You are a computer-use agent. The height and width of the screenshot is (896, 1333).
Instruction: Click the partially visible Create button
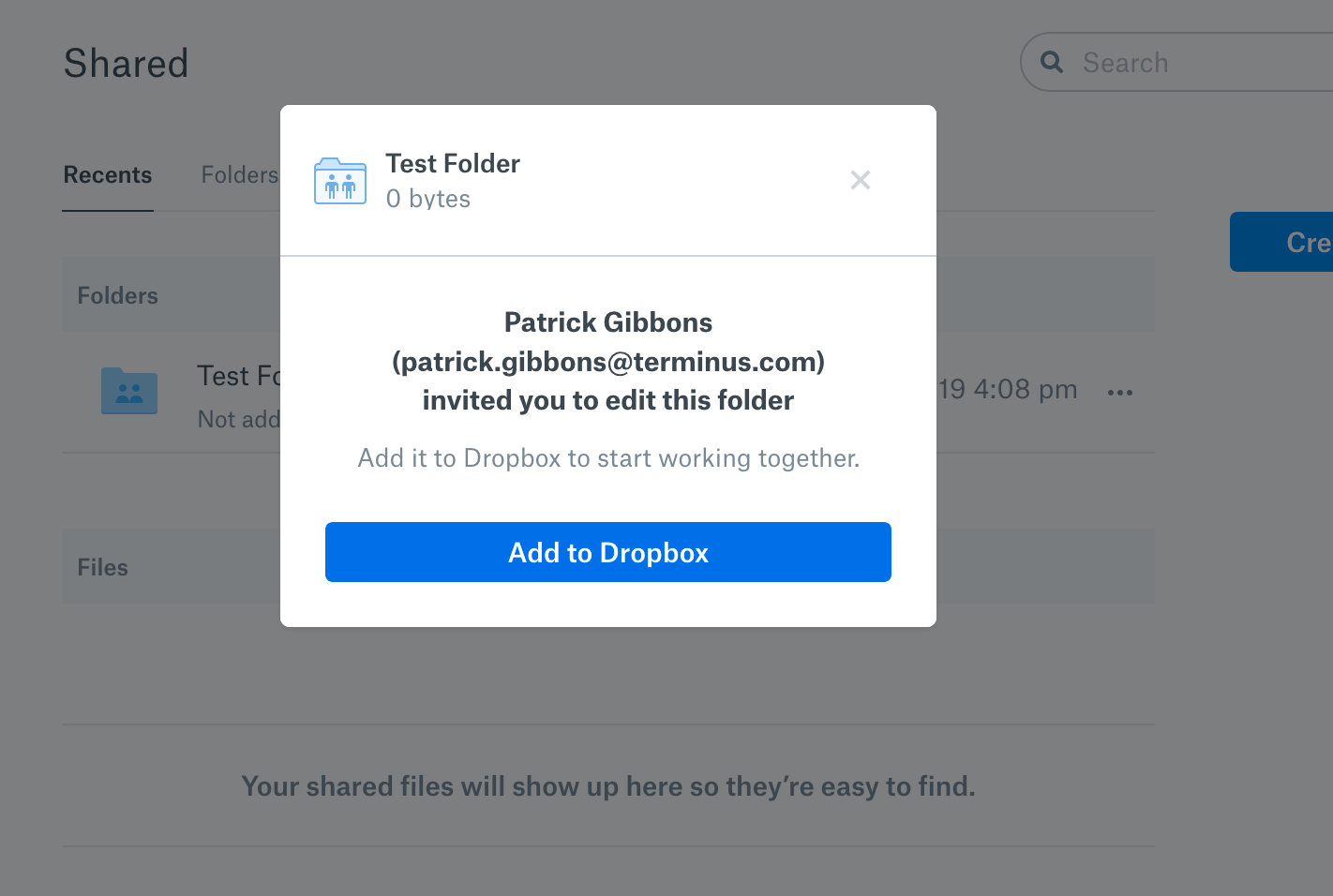pyautogui.click(x=1281, y=242)
